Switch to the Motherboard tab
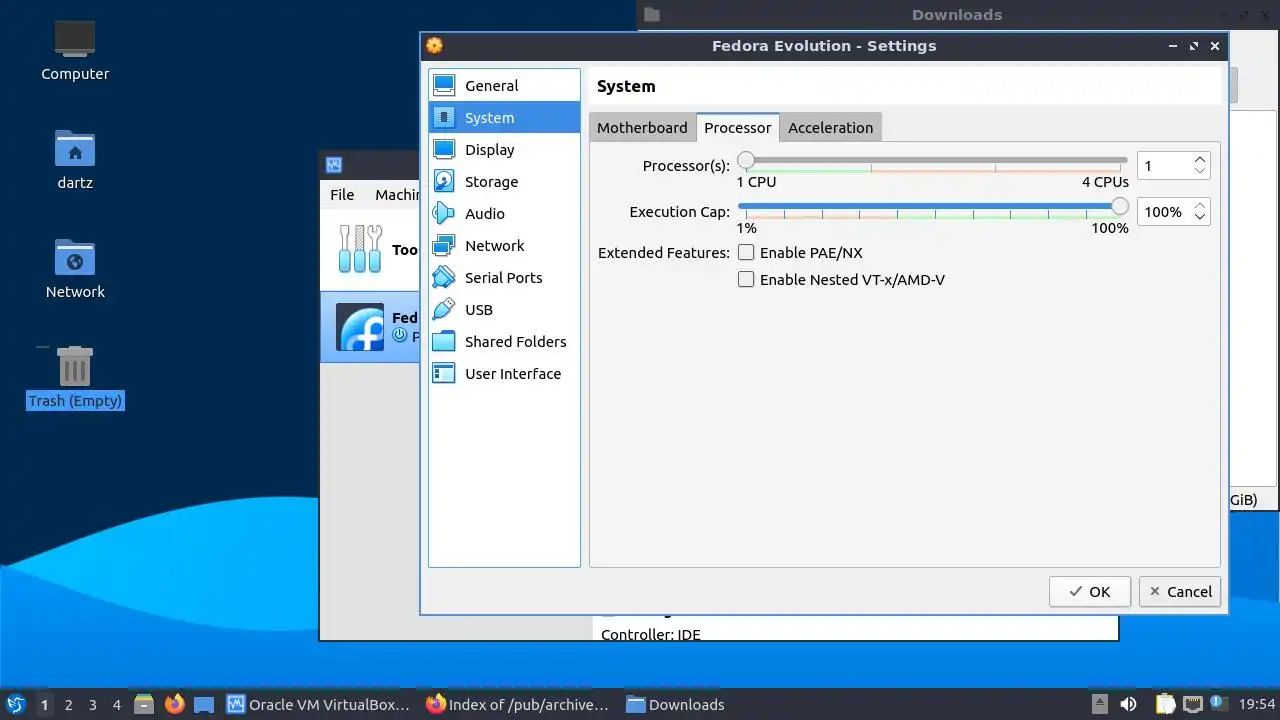The height and width of the screenshot is (720, 1280). click(x=642, y=128)
